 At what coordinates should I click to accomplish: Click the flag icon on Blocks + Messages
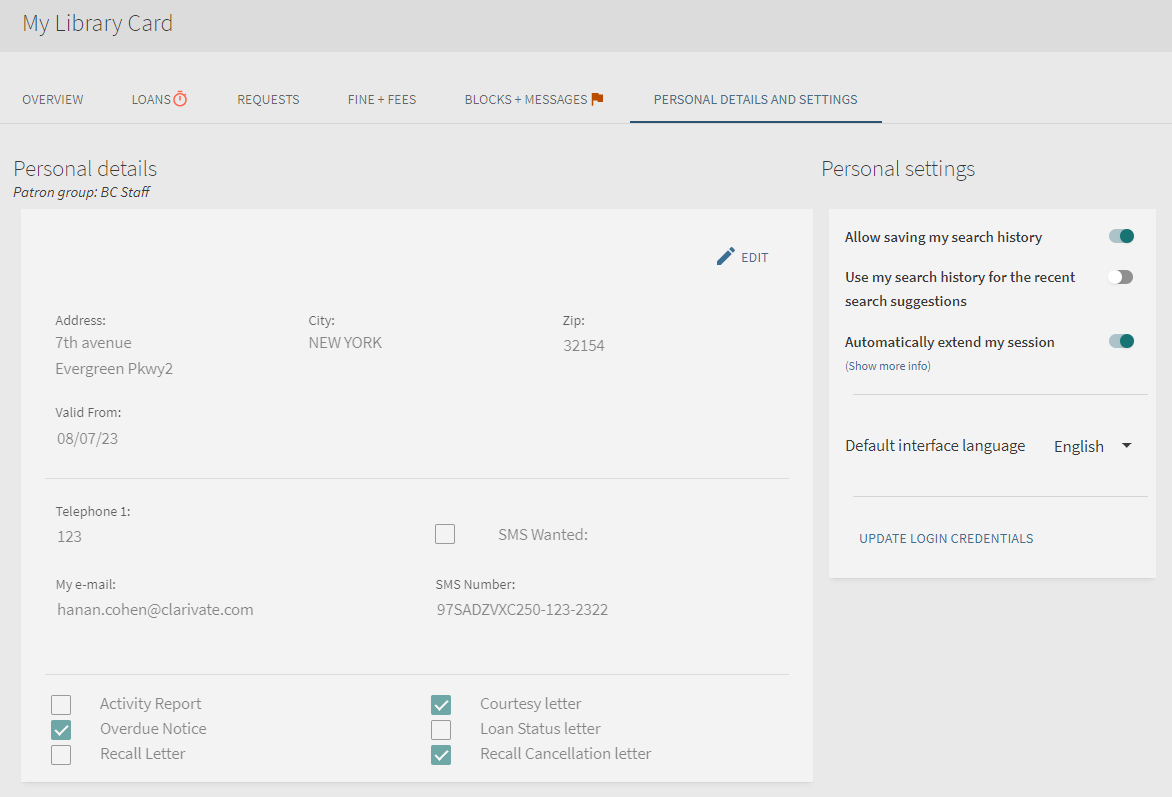597,99
